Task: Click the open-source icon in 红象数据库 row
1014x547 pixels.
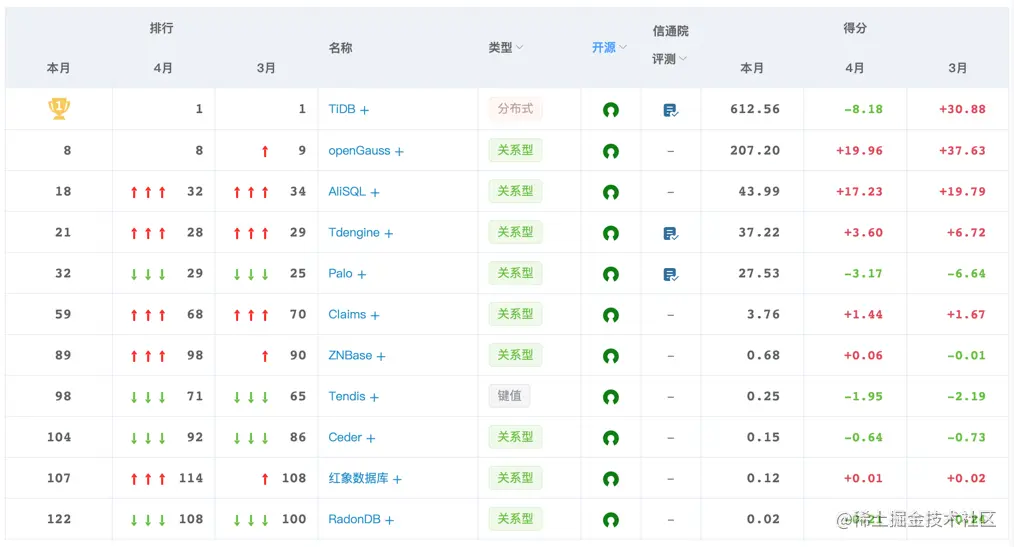Action: pos(610,479)
